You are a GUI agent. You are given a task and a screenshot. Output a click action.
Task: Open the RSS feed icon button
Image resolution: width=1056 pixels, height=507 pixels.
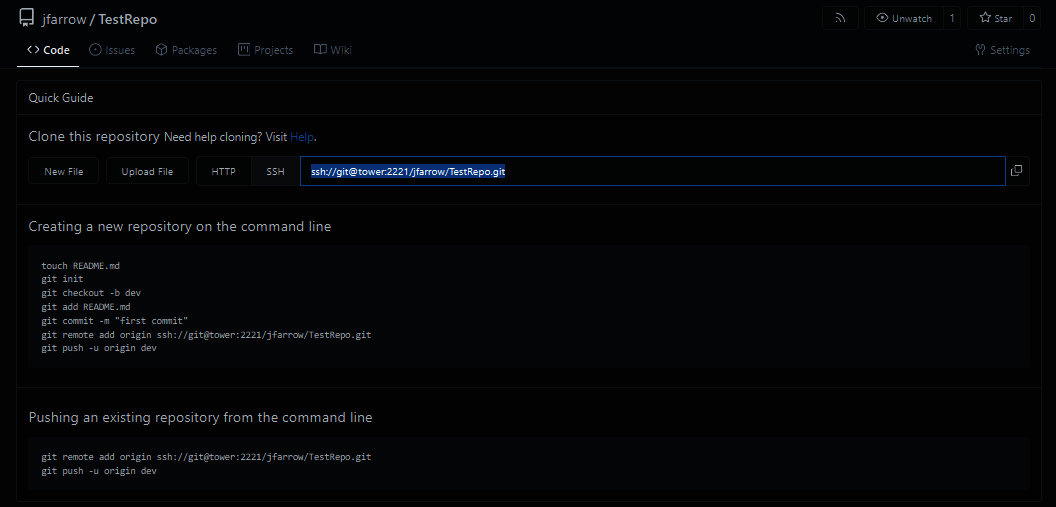point(840,18)
